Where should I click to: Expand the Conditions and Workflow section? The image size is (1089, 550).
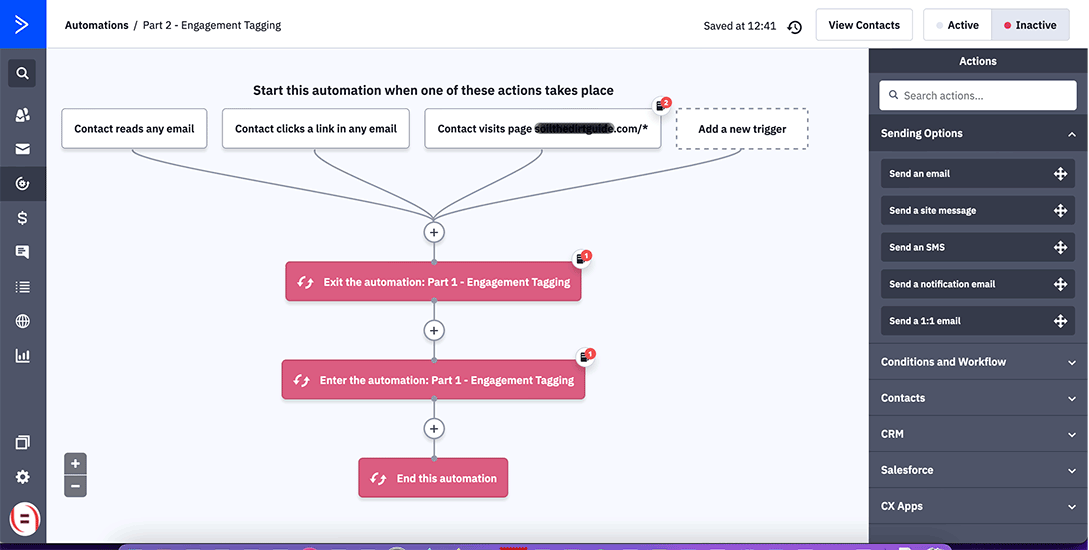978,362
